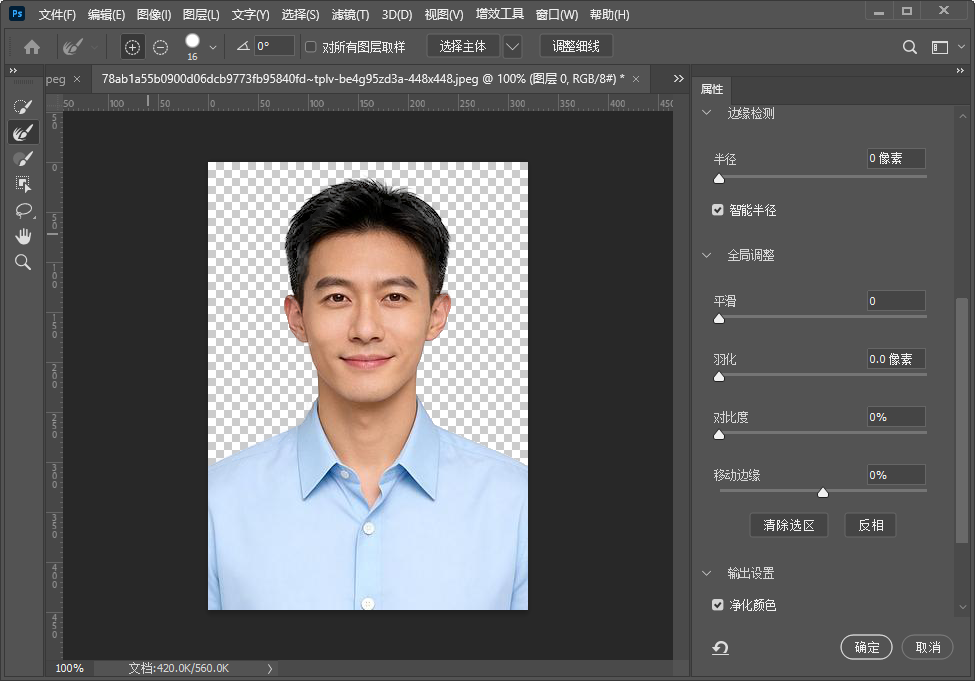Close the first peg document tab
The image size is (975, 681).
point(77,79)
